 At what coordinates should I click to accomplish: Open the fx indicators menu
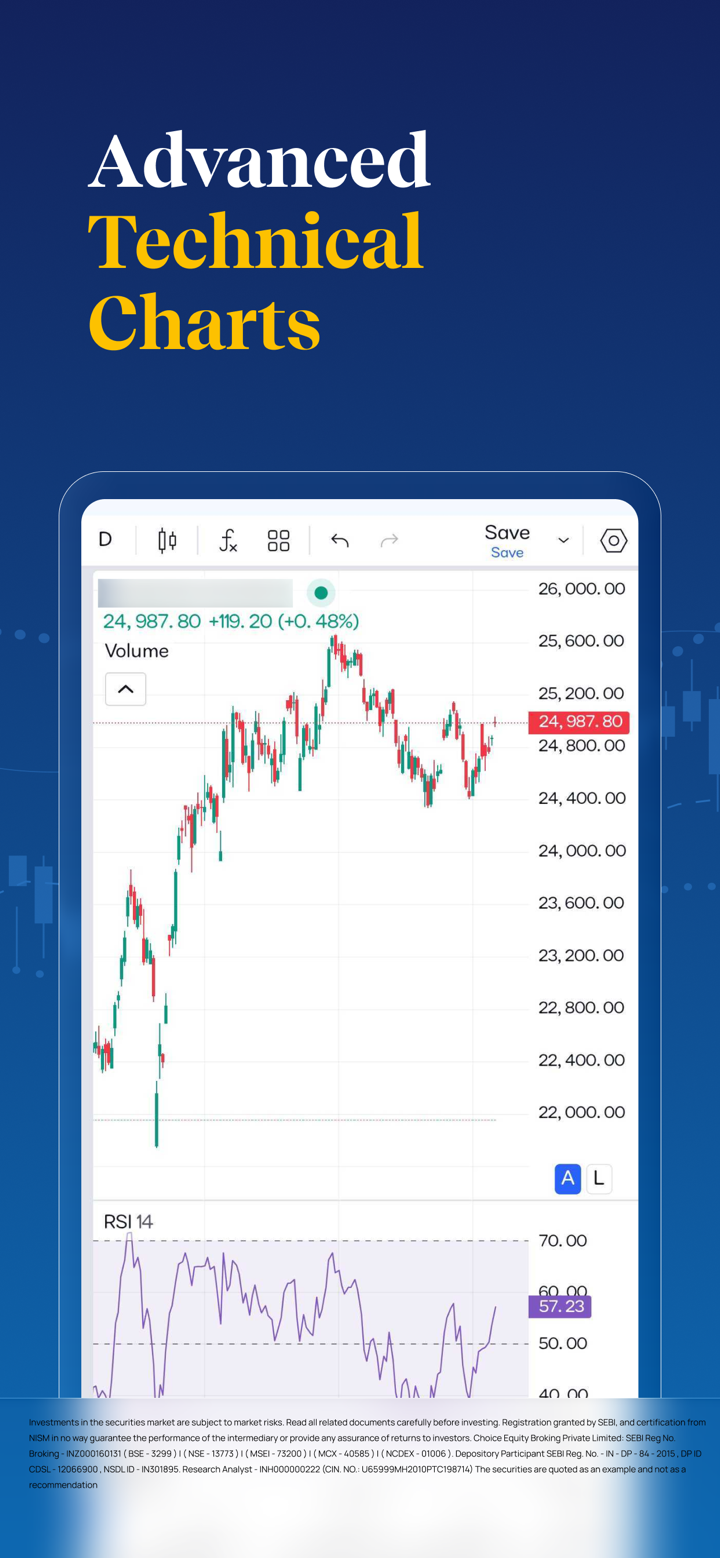click(x=228, y=541)
